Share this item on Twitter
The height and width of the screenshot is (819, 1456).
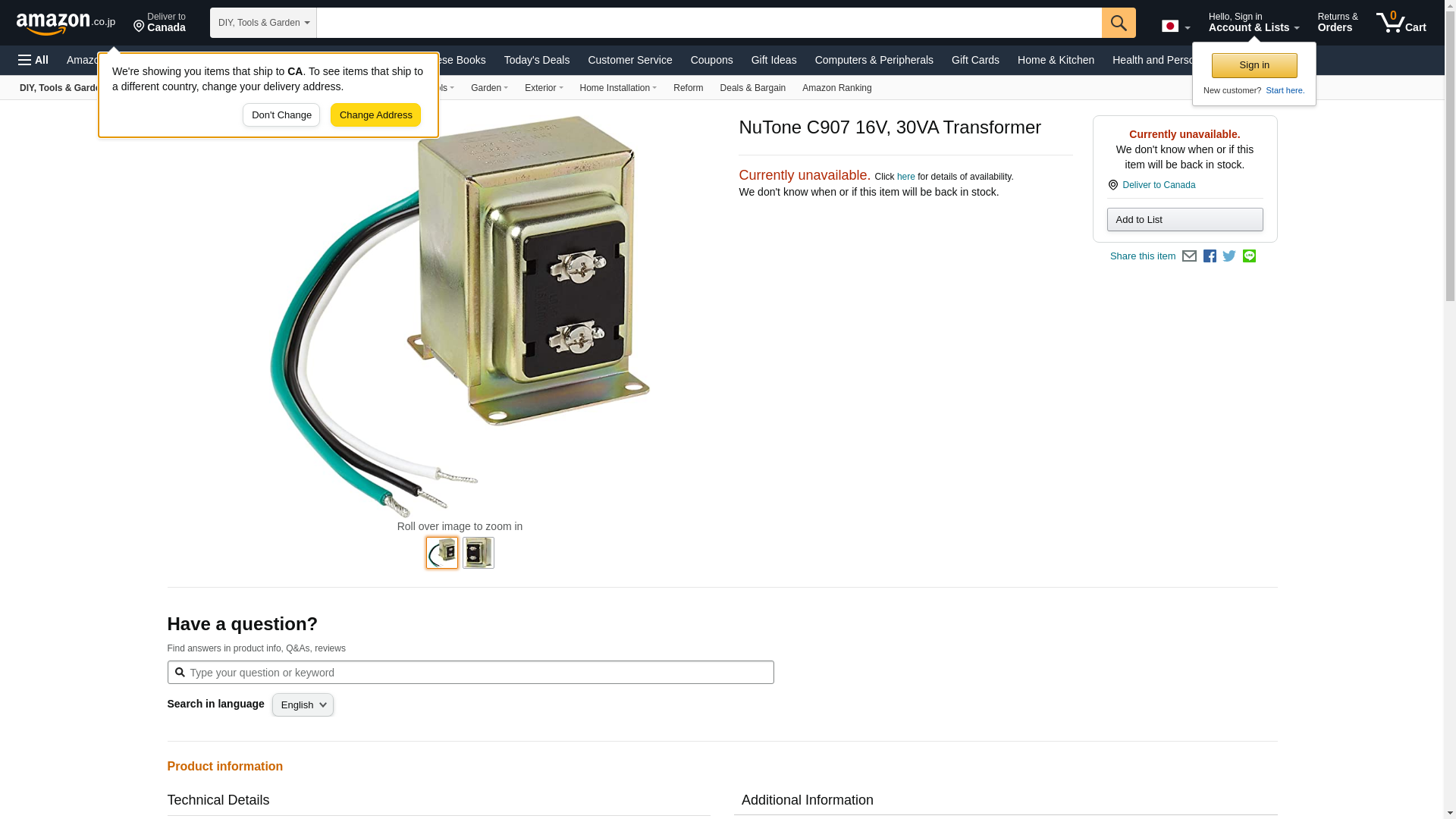tap(1229, 256)
